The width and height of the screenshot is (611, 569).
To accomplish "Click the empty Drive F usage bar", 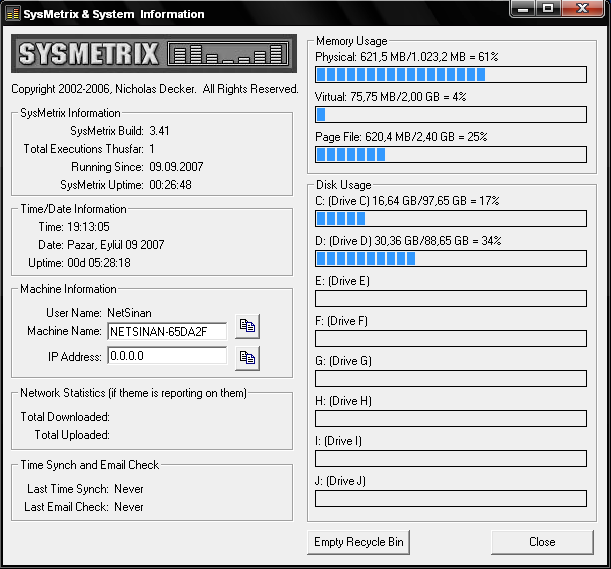I will point(450,338).
